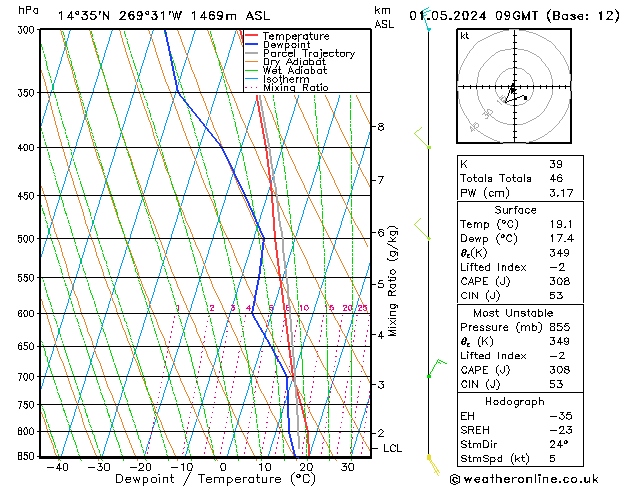Viewport: 629px width, 486px height.
Task: Click the StmDir value 24°
Action: [x=559, y=444]
